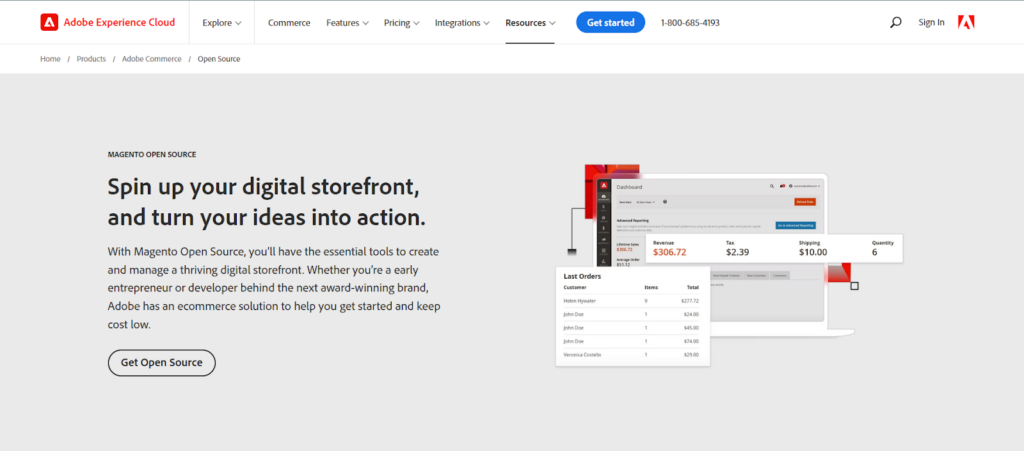Click the Quantity 6 value
This screenshot has width=1024, height=451.
coord(874,252)
